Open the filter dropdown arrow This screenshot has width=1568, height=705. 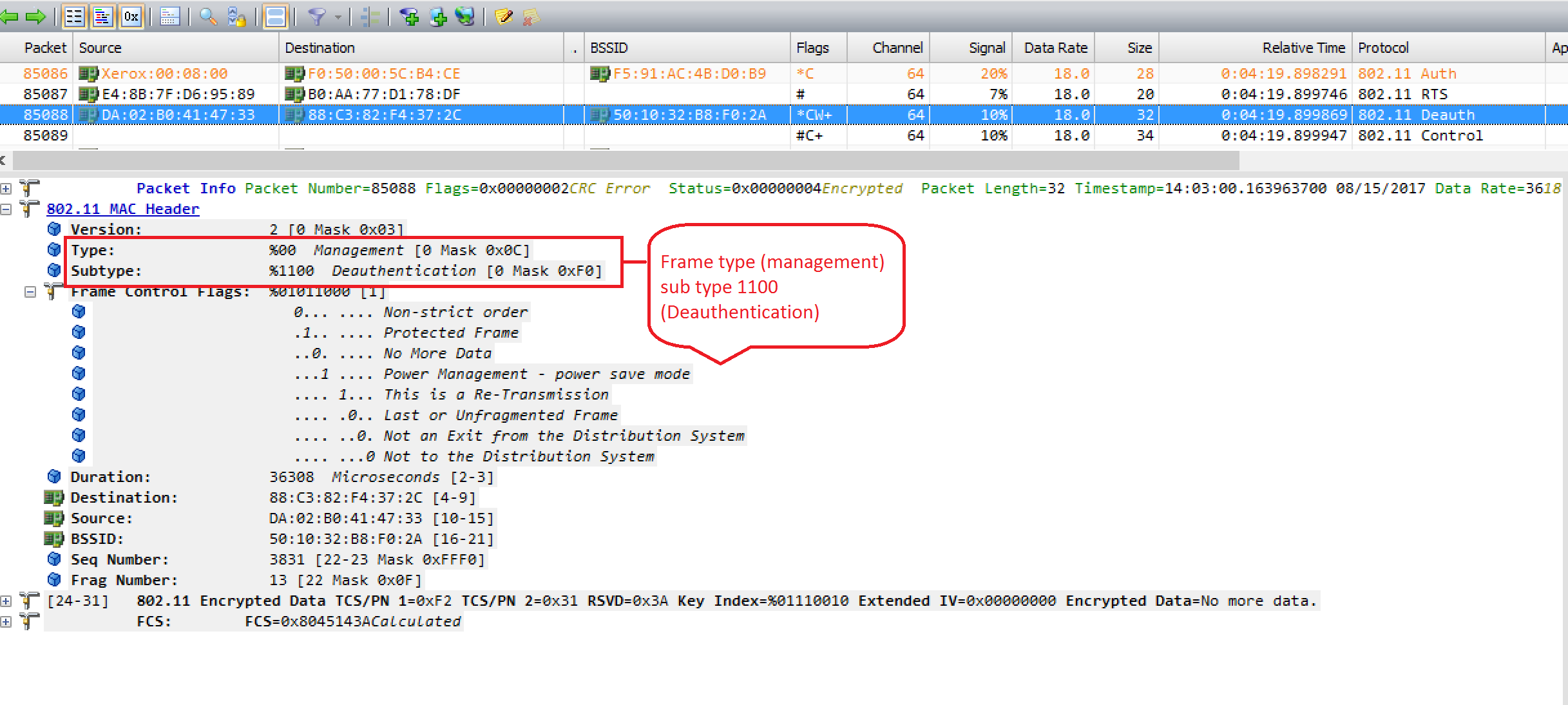point(338,17)
